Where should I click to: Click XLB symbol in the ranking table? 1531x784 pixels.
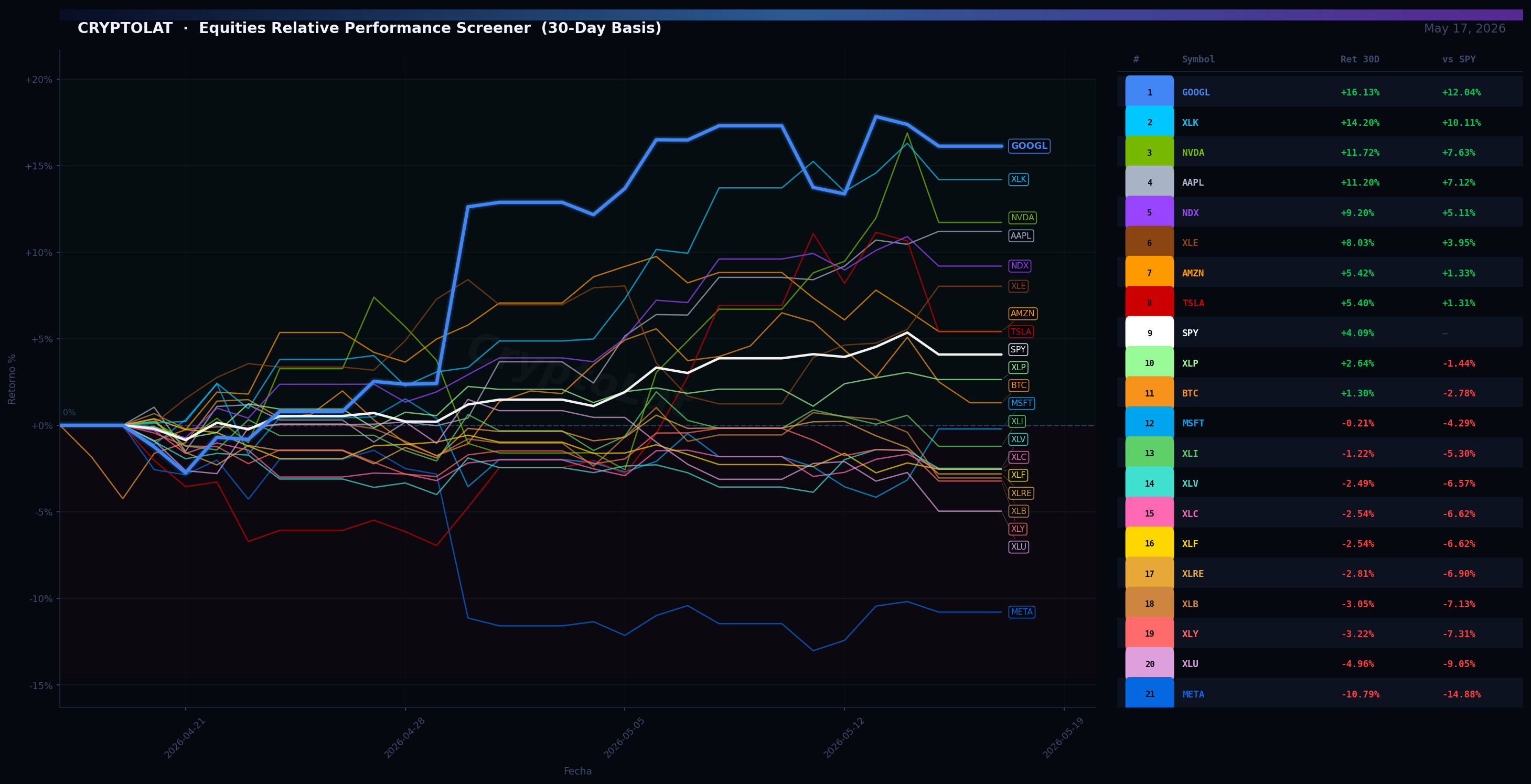[1190, 604]
